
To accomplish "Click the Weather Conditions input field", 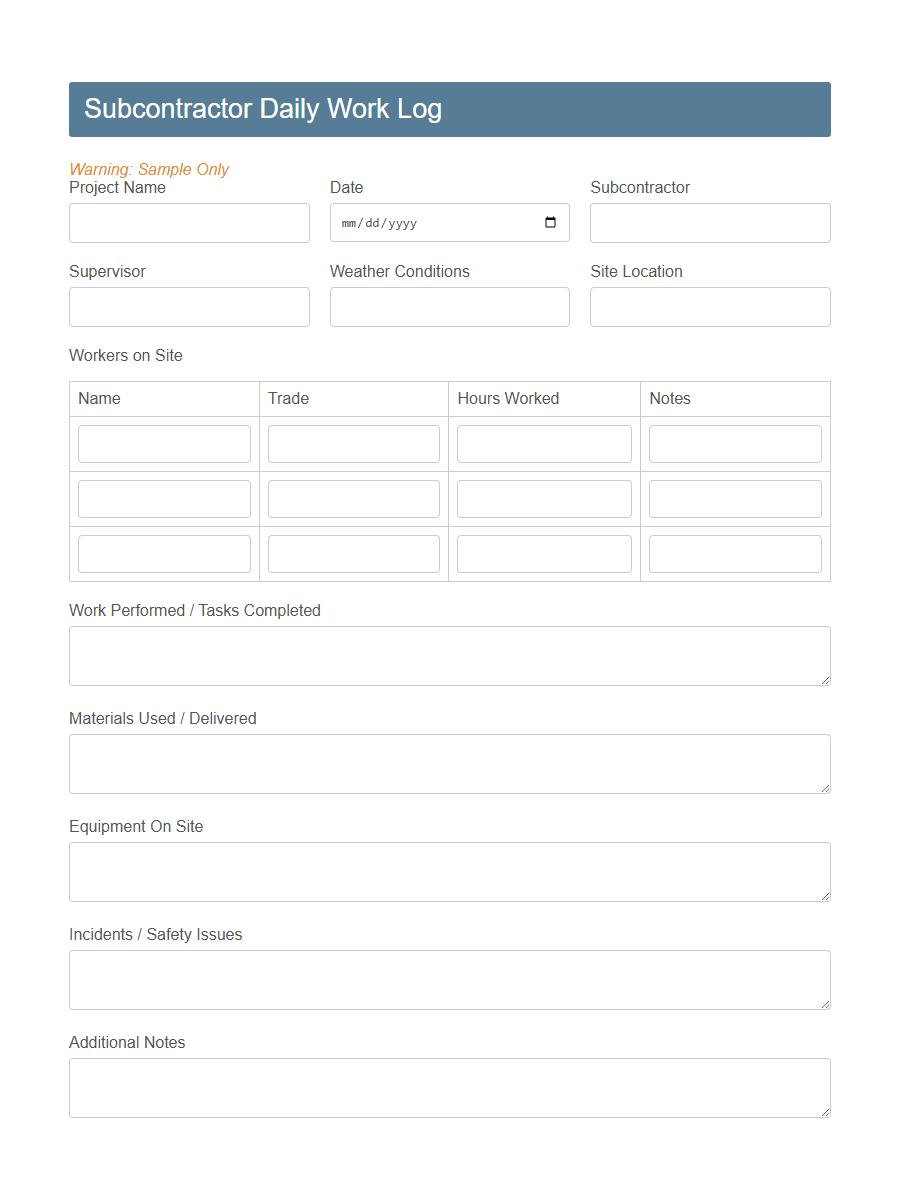I will coord(449,307).
